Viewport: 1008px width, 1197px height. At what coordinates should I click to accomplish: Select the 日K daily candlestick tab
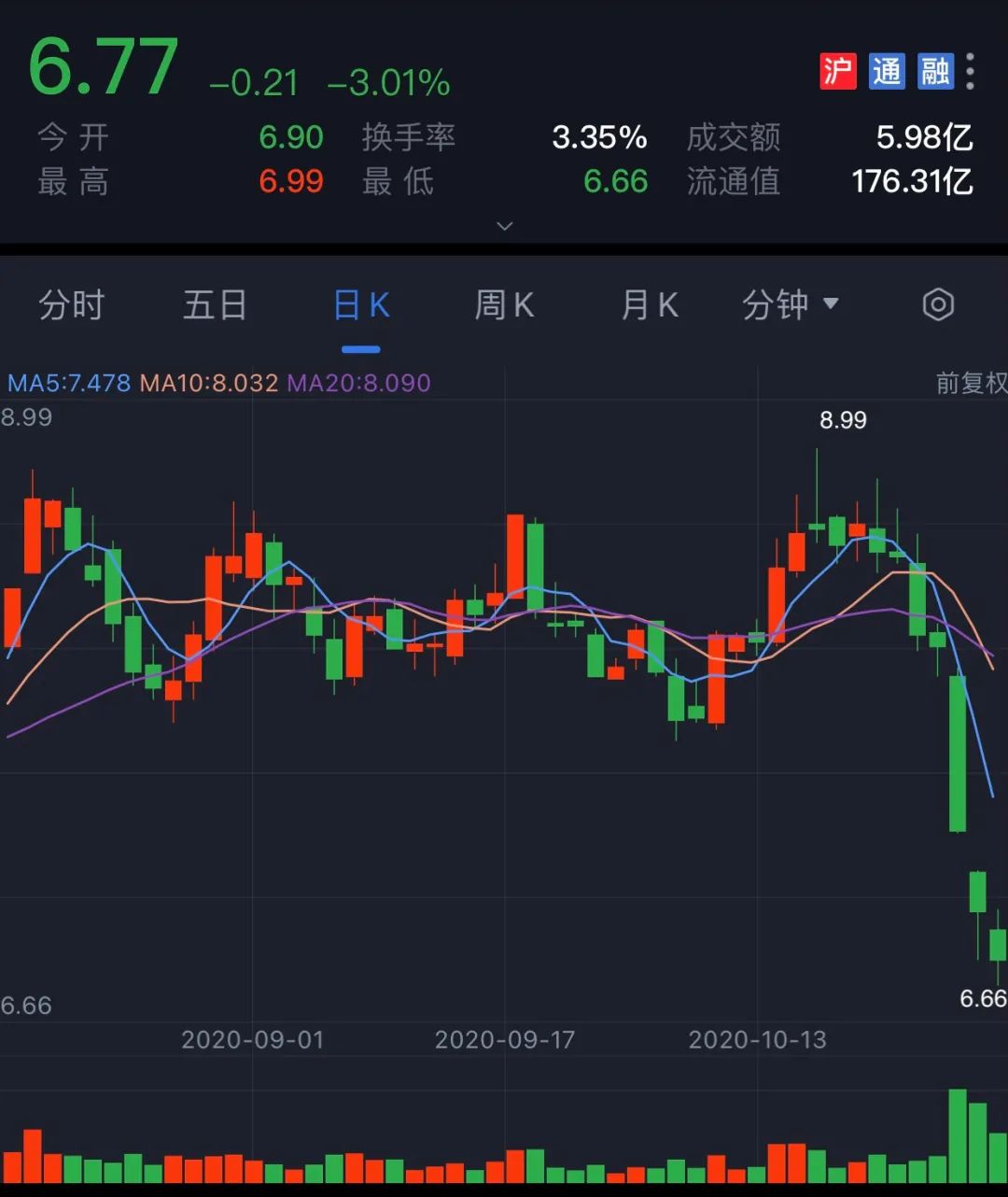pos(361,305)
